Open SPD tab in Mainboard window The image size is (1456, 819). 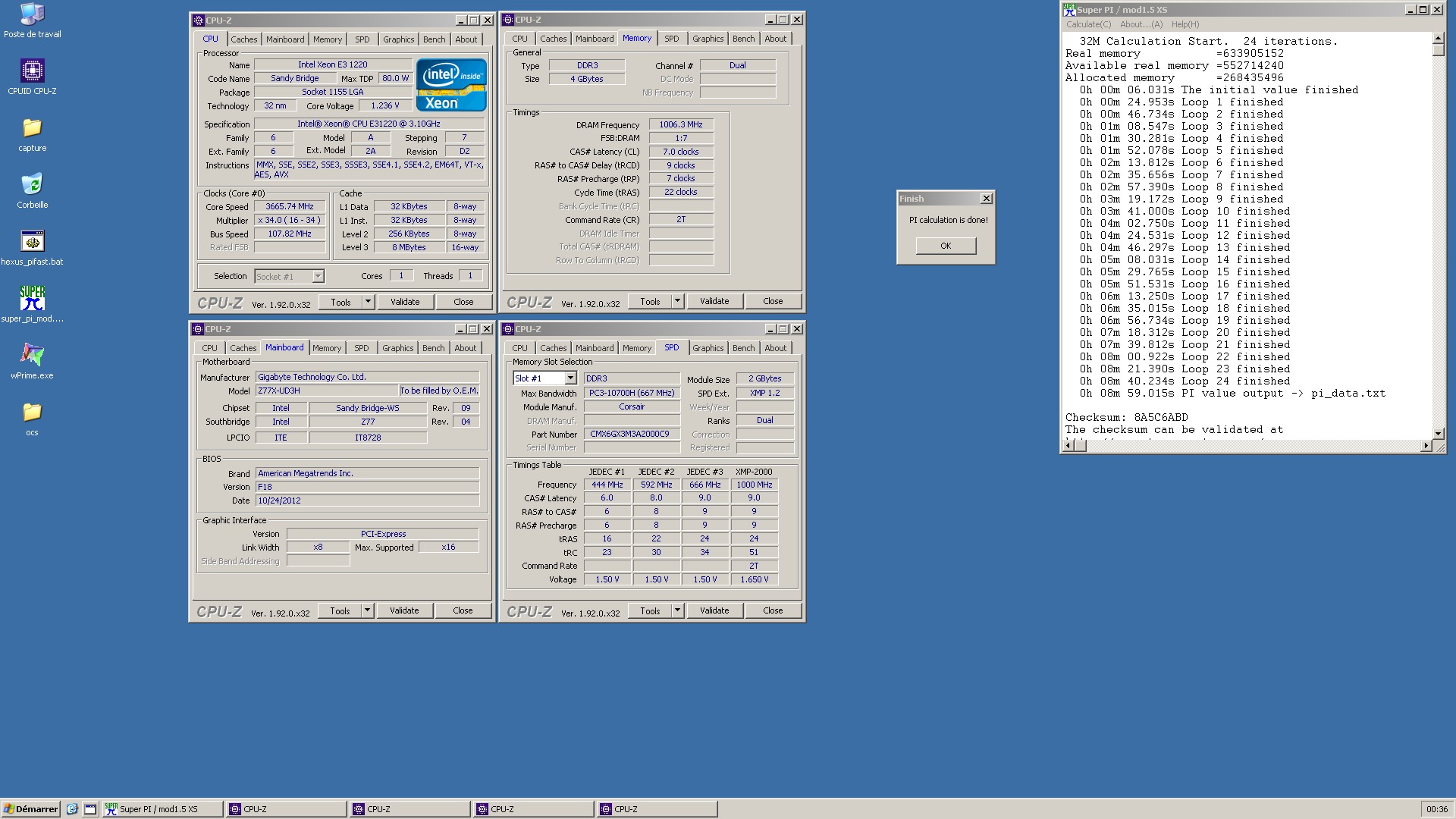(361, 348)
